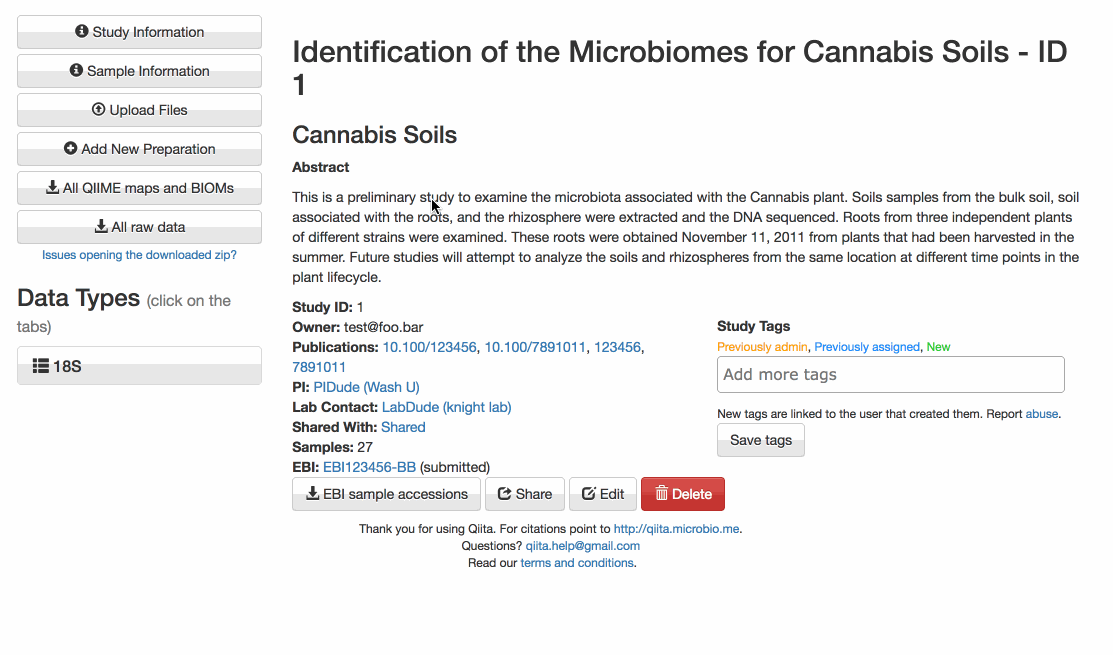The width and height of the screenshot is (1113, 655).
Task: Click the Study Information info icon
Action: [x=82, y=32]
